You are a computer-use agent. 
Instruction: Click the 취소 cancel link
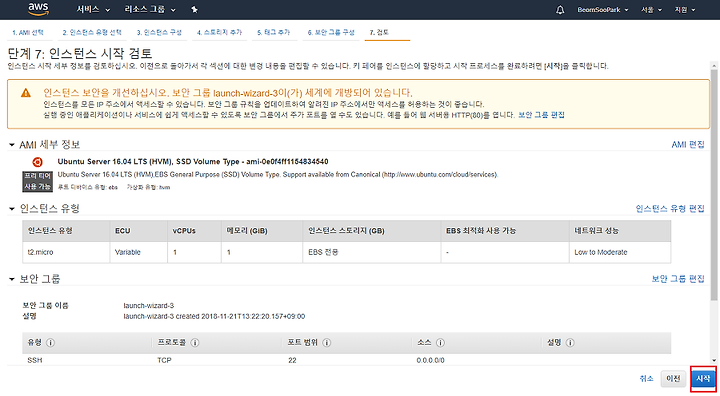point(646,379)
